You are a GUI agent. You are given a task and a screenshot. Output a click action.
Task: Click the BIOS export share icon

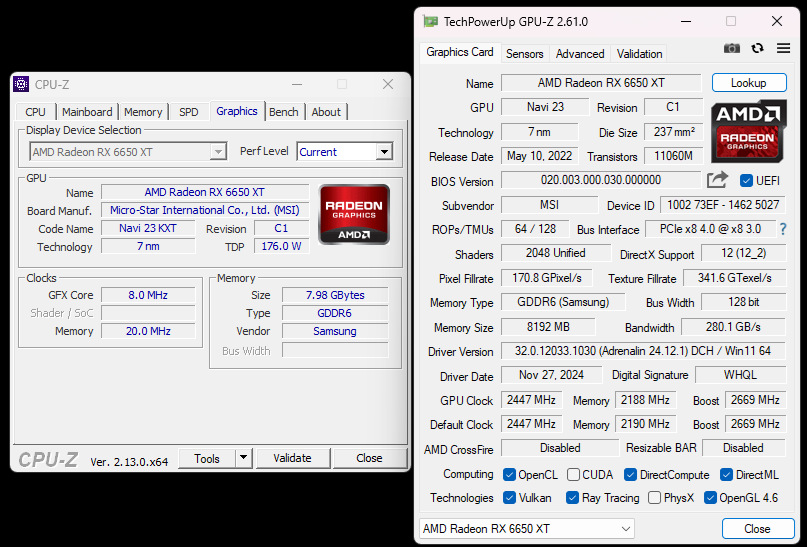717,180
